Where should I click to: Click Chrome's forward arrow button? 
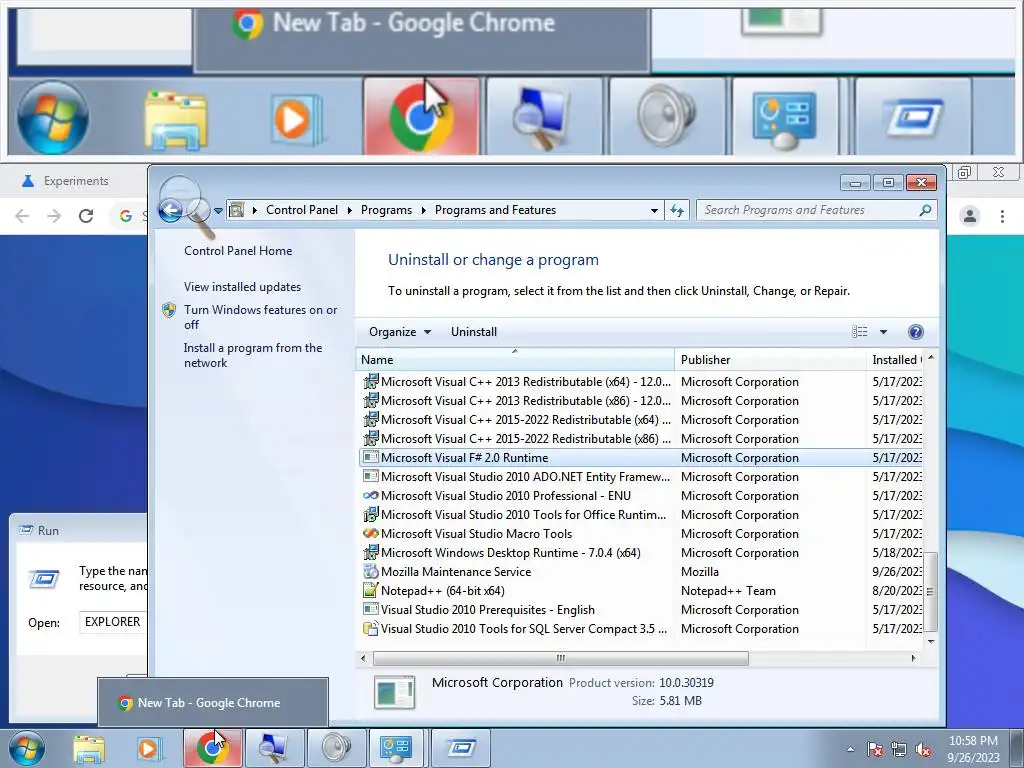[x=54, y=216]
